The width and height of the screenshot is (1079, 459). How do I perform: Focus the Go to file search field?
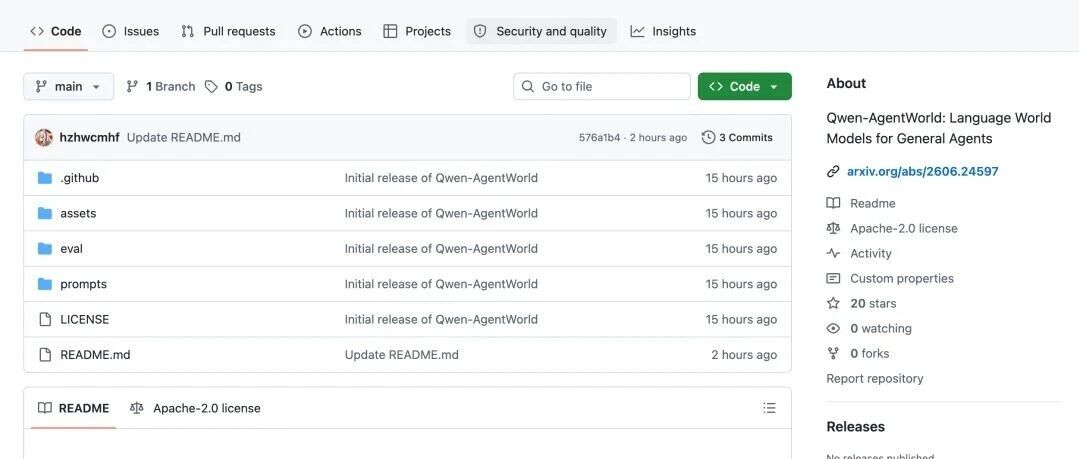[x=601, y=87]
